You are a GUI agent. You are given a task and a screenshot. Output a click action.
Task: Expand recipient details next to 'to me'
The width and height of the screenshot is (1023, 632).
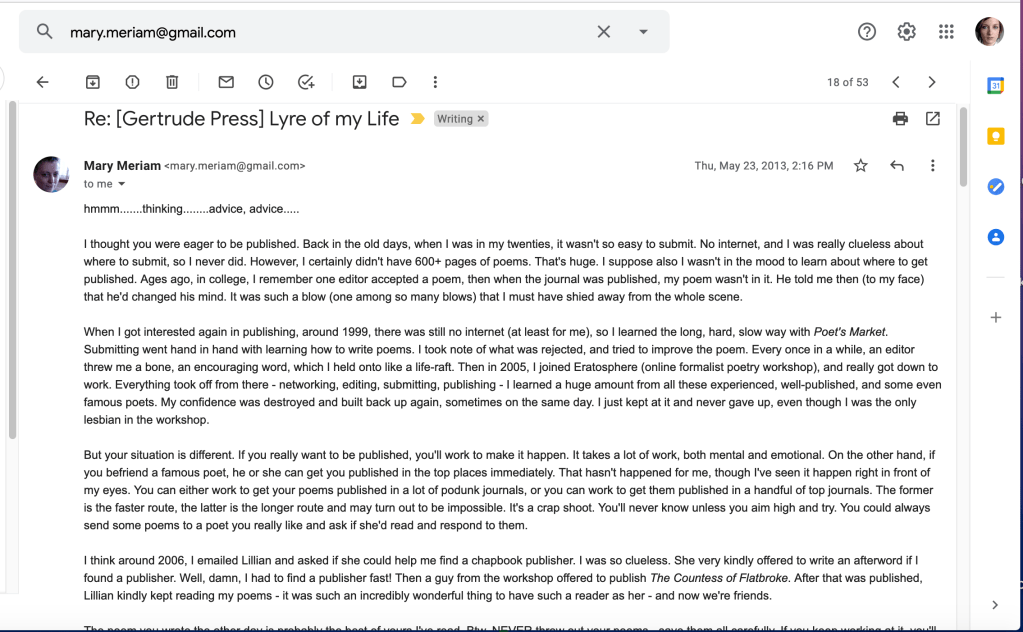[122, 184]
